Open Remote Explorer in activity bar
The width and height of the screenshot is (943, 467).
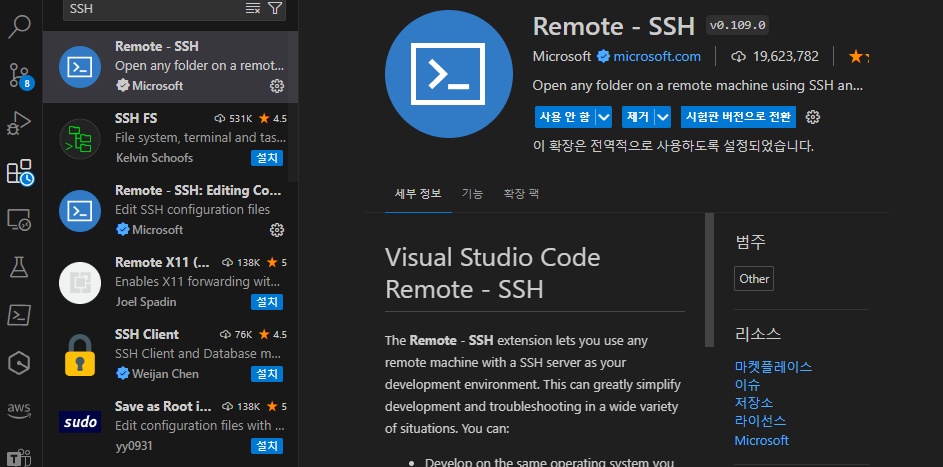(19, 220)
